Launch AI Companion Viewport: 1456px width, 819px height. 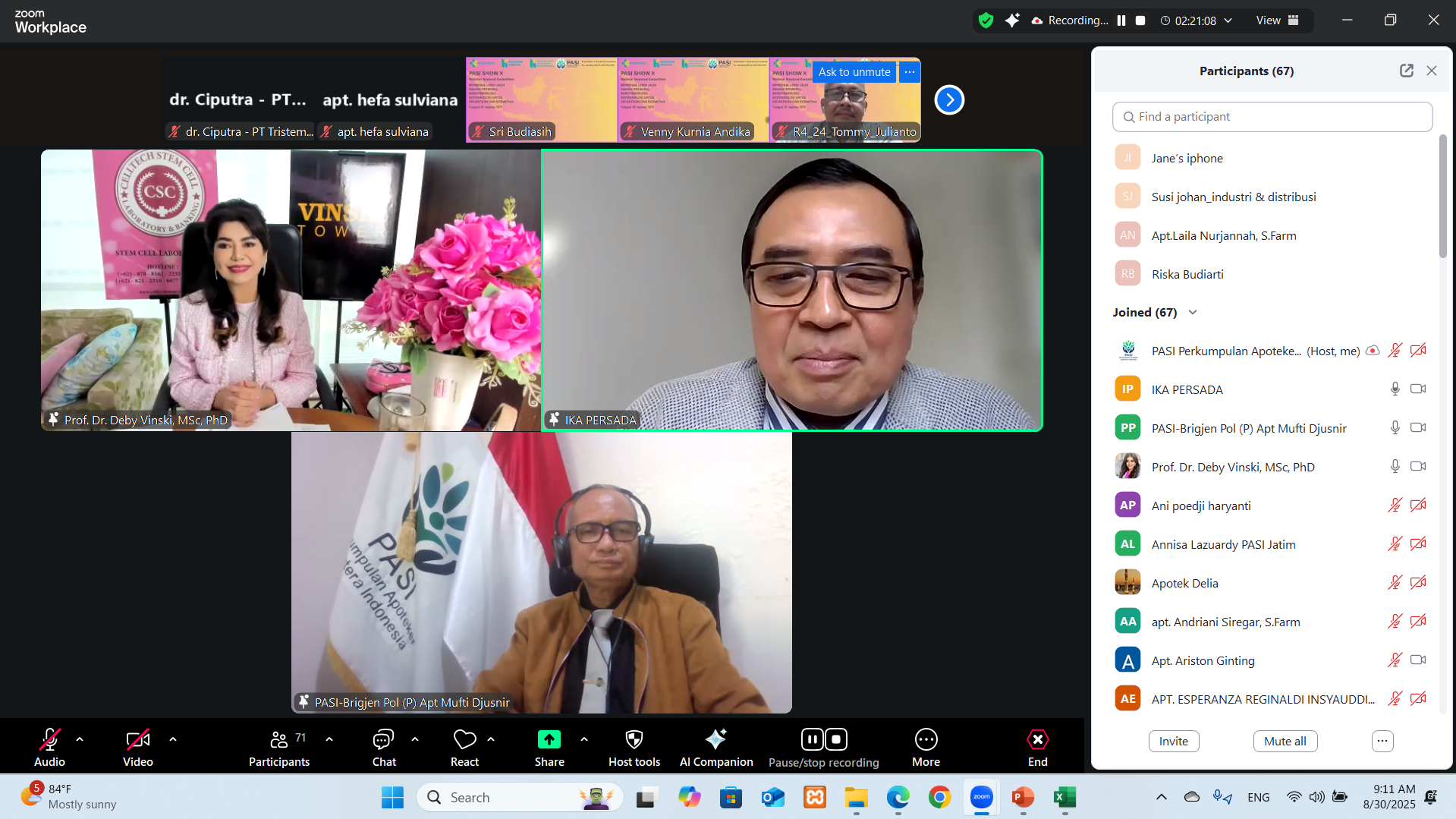click(x=715, y=740)
